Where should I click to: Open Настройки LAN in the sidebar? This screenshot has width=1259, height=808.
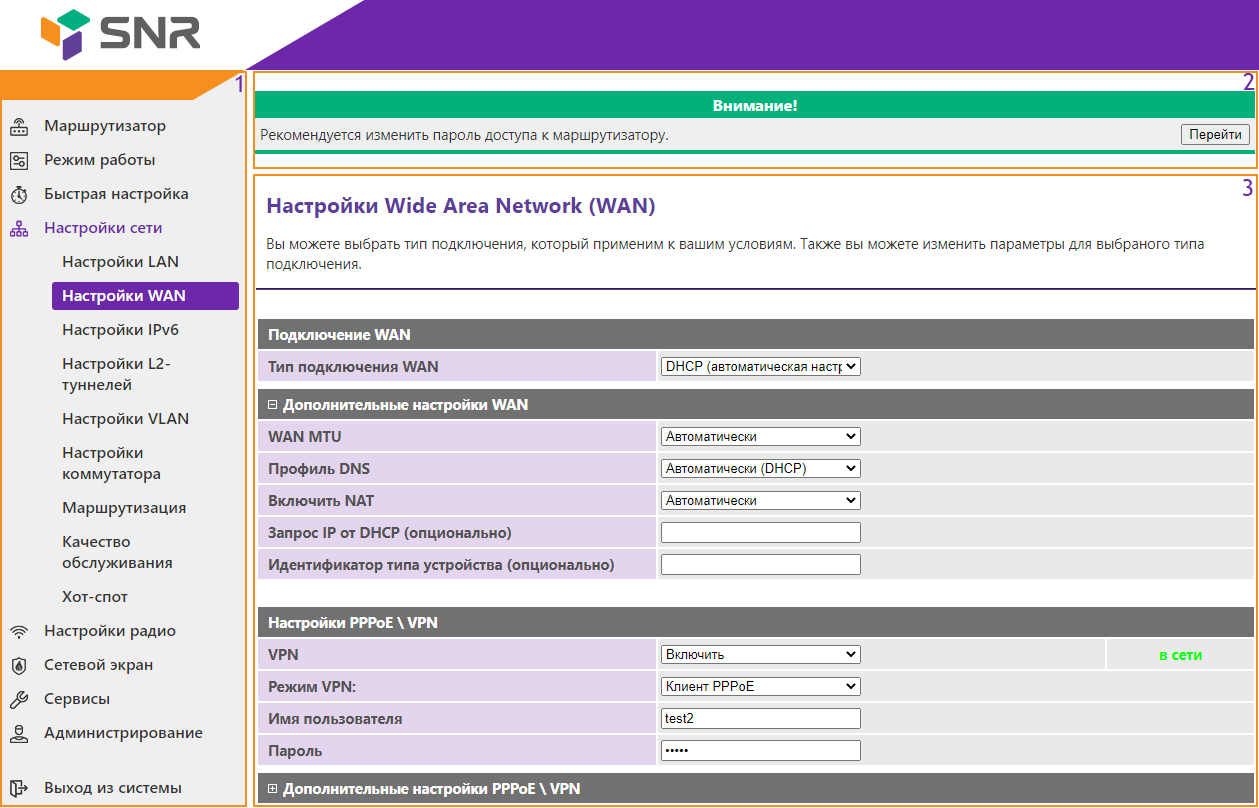120,262
